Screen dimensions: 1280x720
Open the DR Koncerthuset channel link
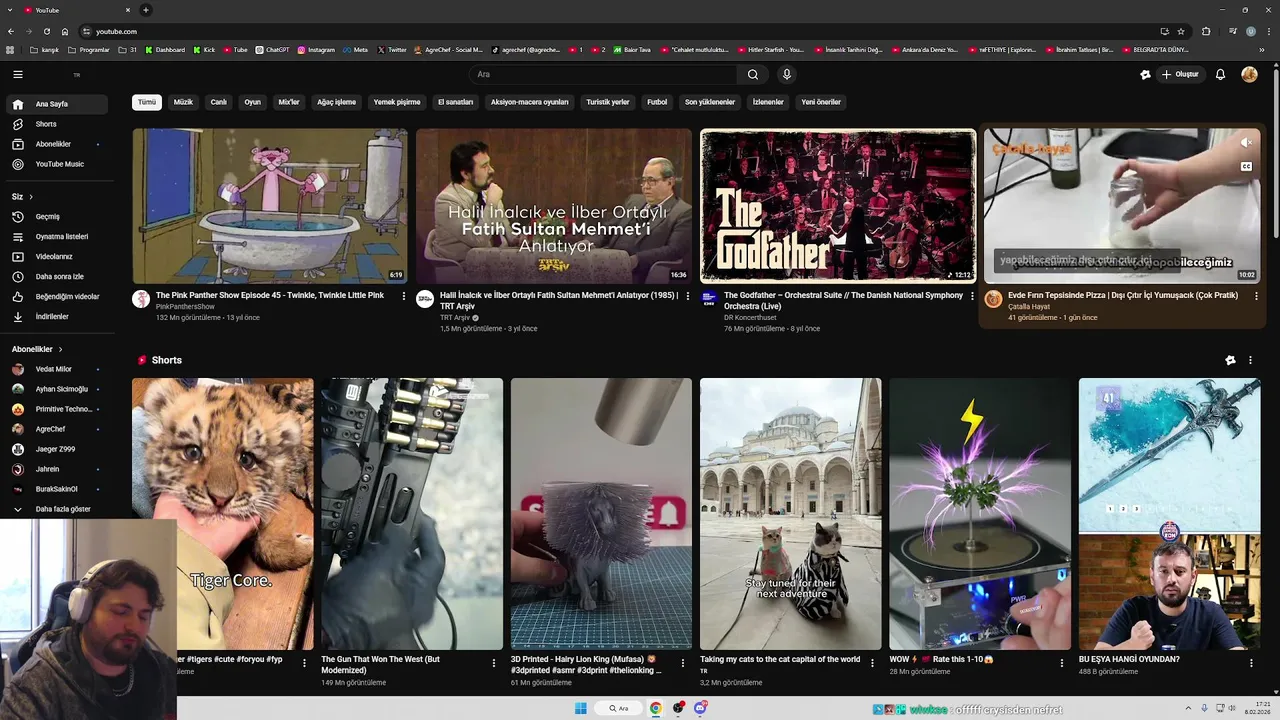tap(750, 317)
